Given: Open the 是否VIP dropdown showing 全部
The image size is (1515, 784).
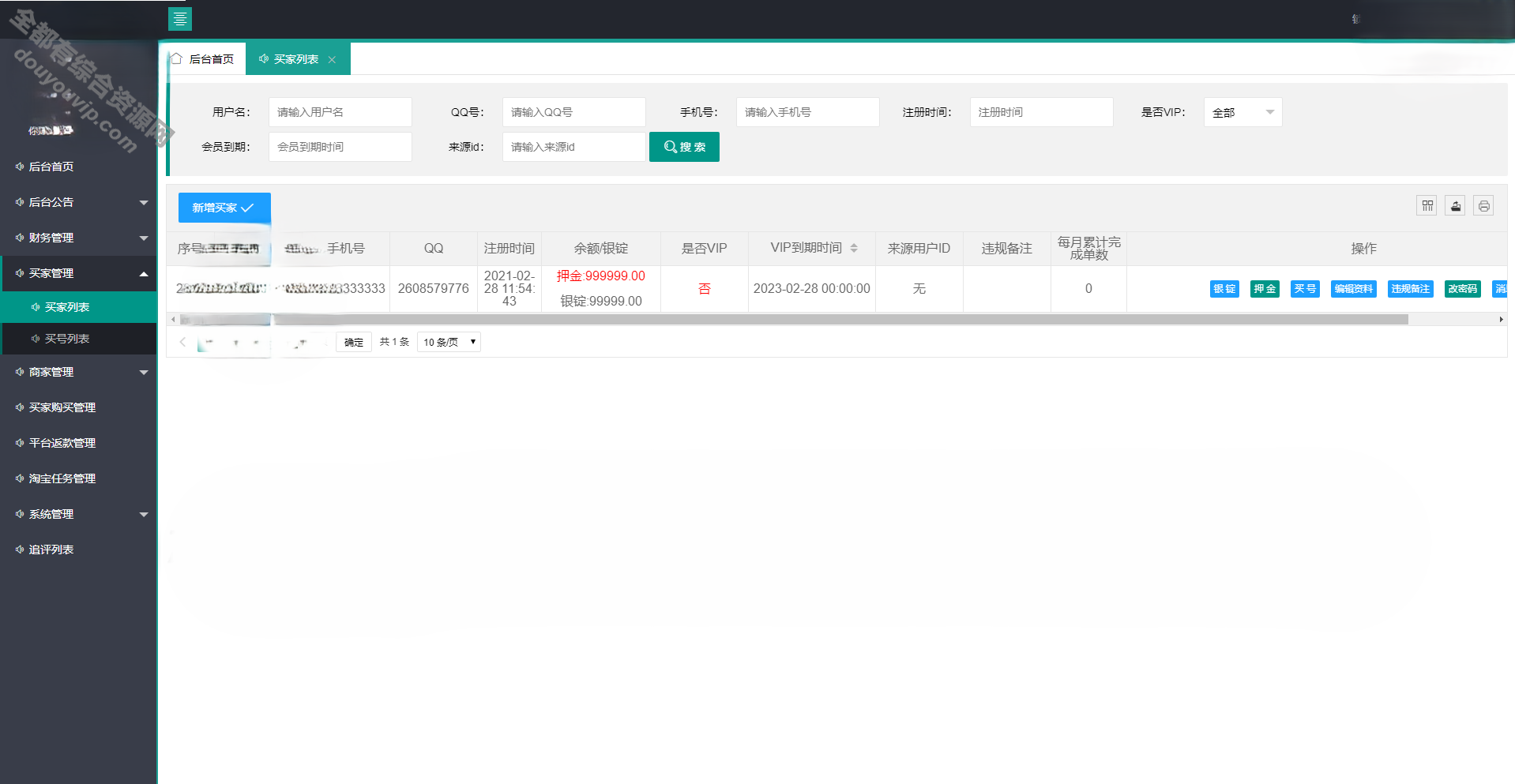Looking at the screenshot, I should pos(1243,112).
